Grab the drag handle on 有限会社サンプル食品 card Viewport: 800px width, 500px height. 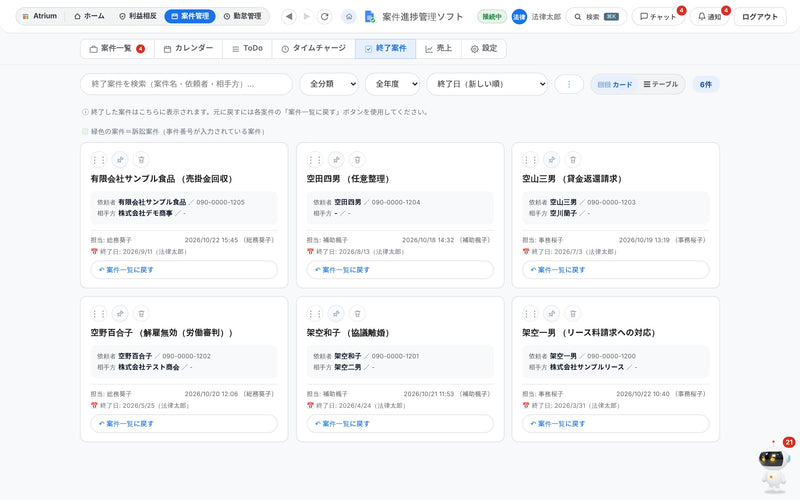tap(98, 160)
